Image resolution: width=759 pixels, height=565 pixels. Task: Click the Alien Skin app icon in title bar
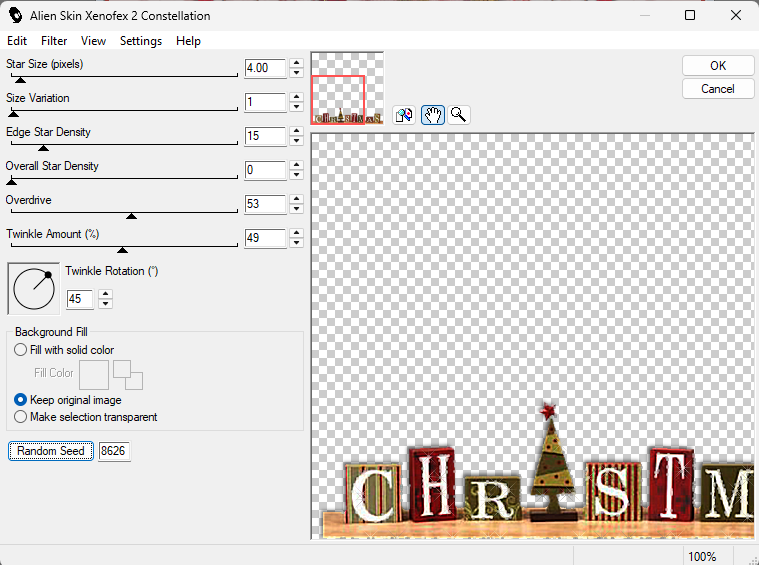(15, 15)
